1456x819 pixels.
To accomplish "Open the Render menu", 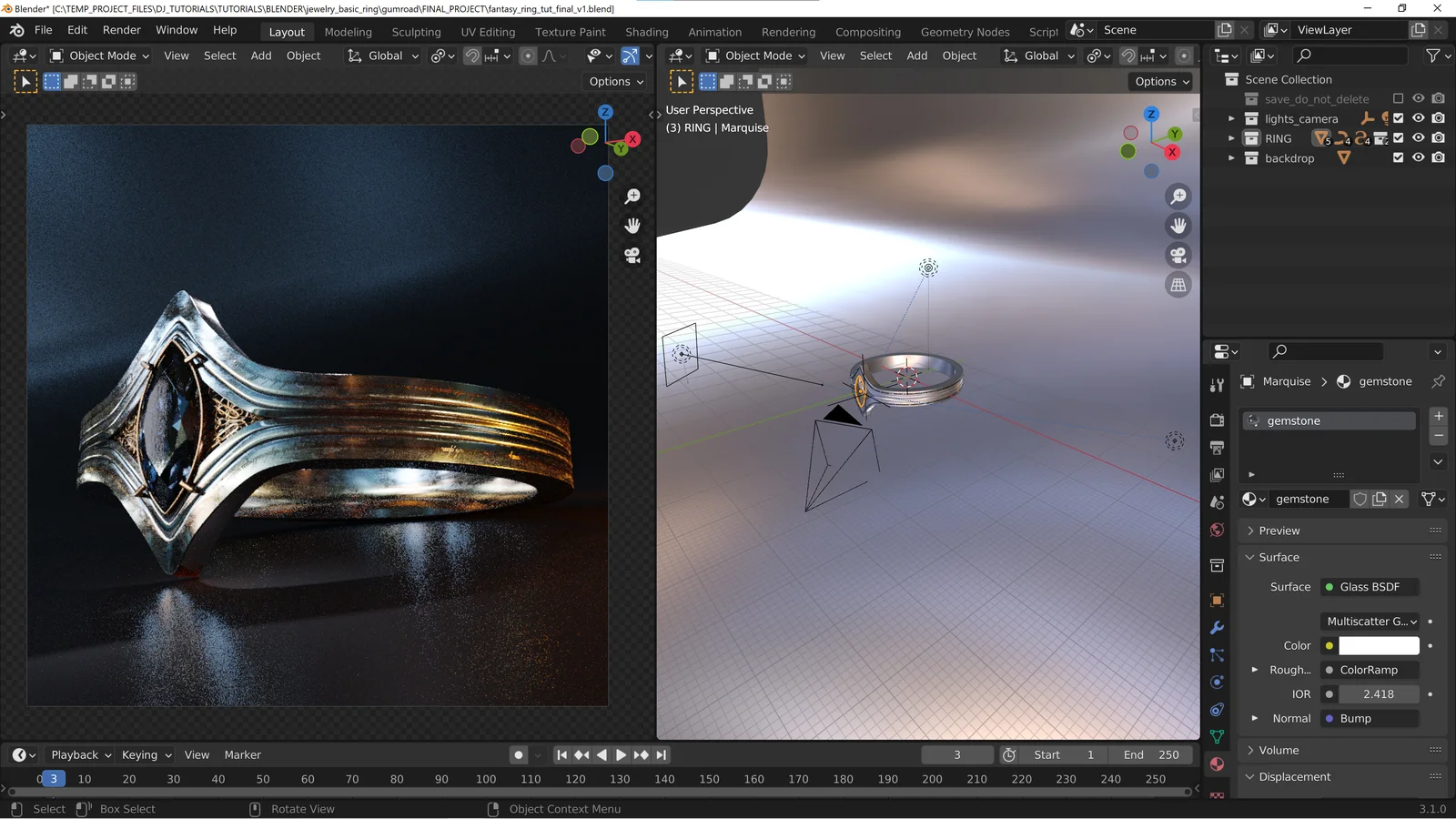I will pyautogui.click(x=121, y=29).
